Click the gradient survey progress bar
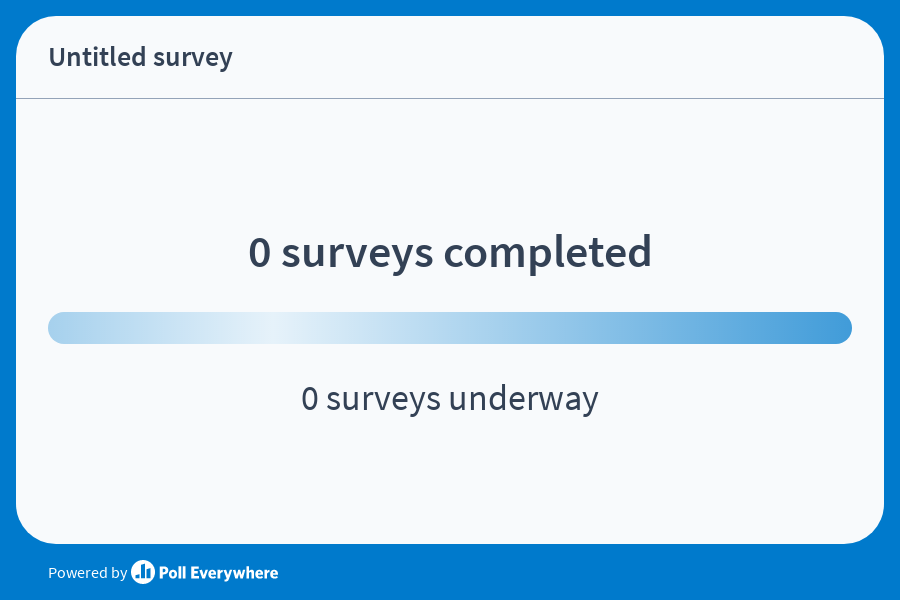 (450, 327)
